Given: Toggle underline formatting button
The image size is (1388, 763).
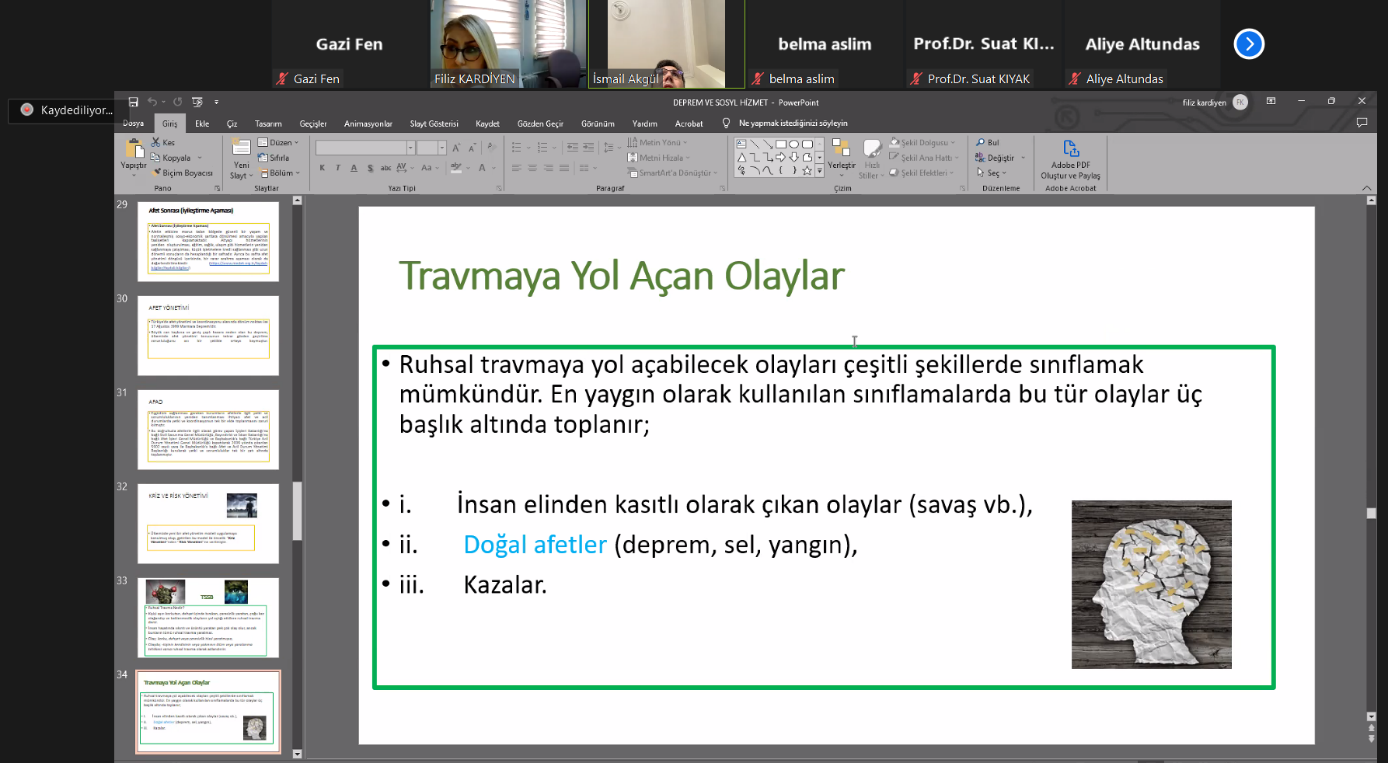Looking at the screenshot, I should point(353,168).
